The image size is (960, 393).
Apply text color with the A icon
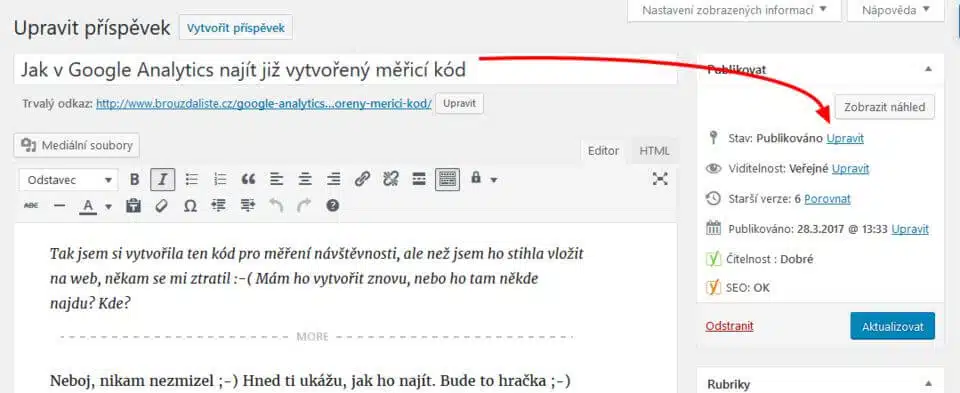point(88,206)
